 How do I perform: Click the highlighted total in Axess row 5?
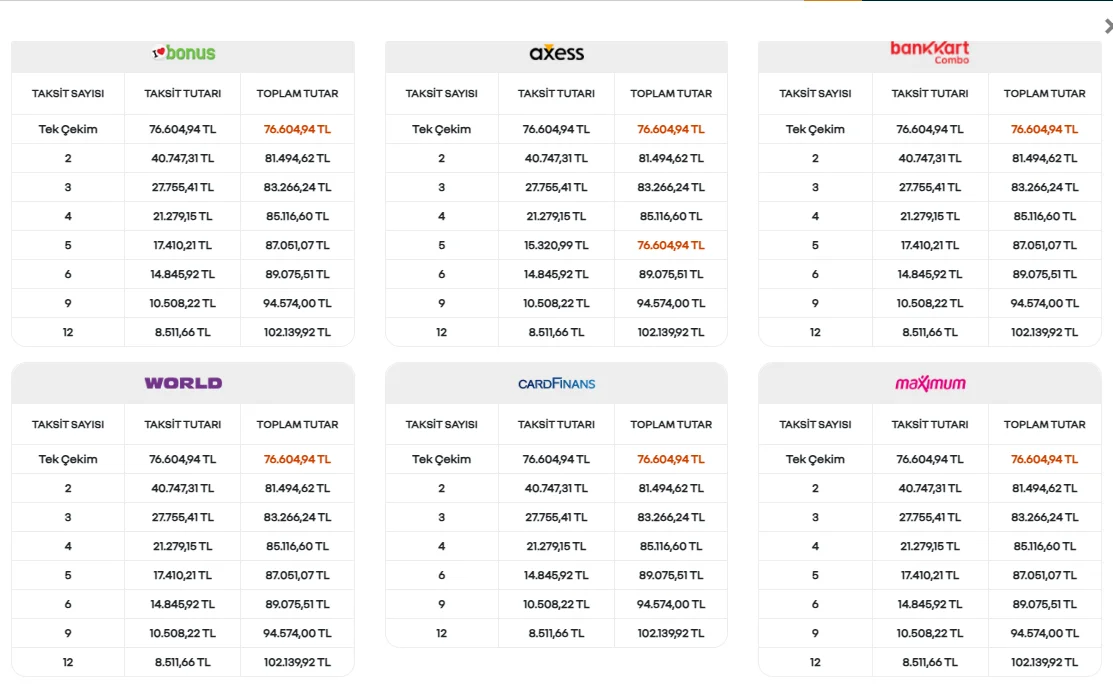click(671, 245)
